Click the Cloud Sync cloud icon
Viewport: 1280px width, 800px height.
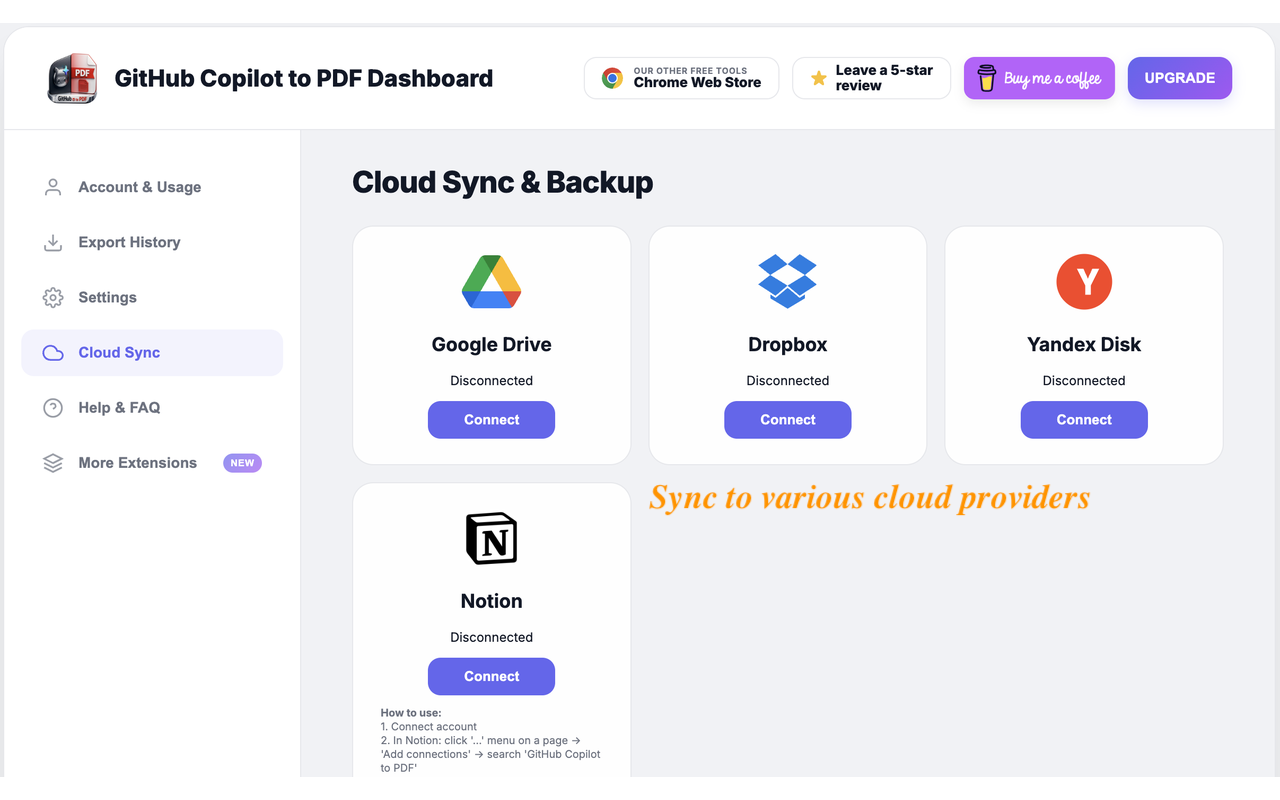[x=53, y=352]
